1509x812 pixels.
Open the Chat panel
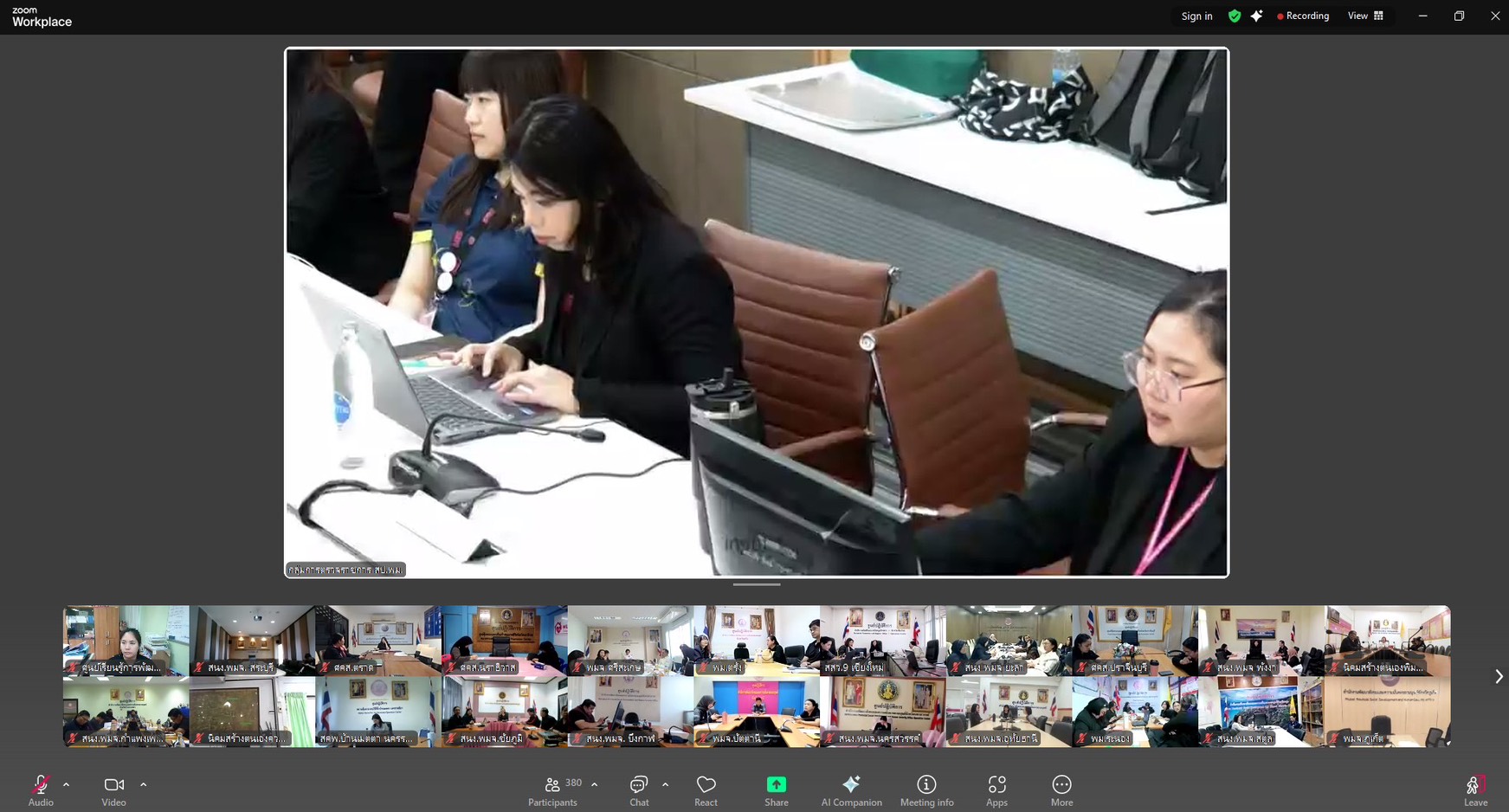(x=639, y=789)
